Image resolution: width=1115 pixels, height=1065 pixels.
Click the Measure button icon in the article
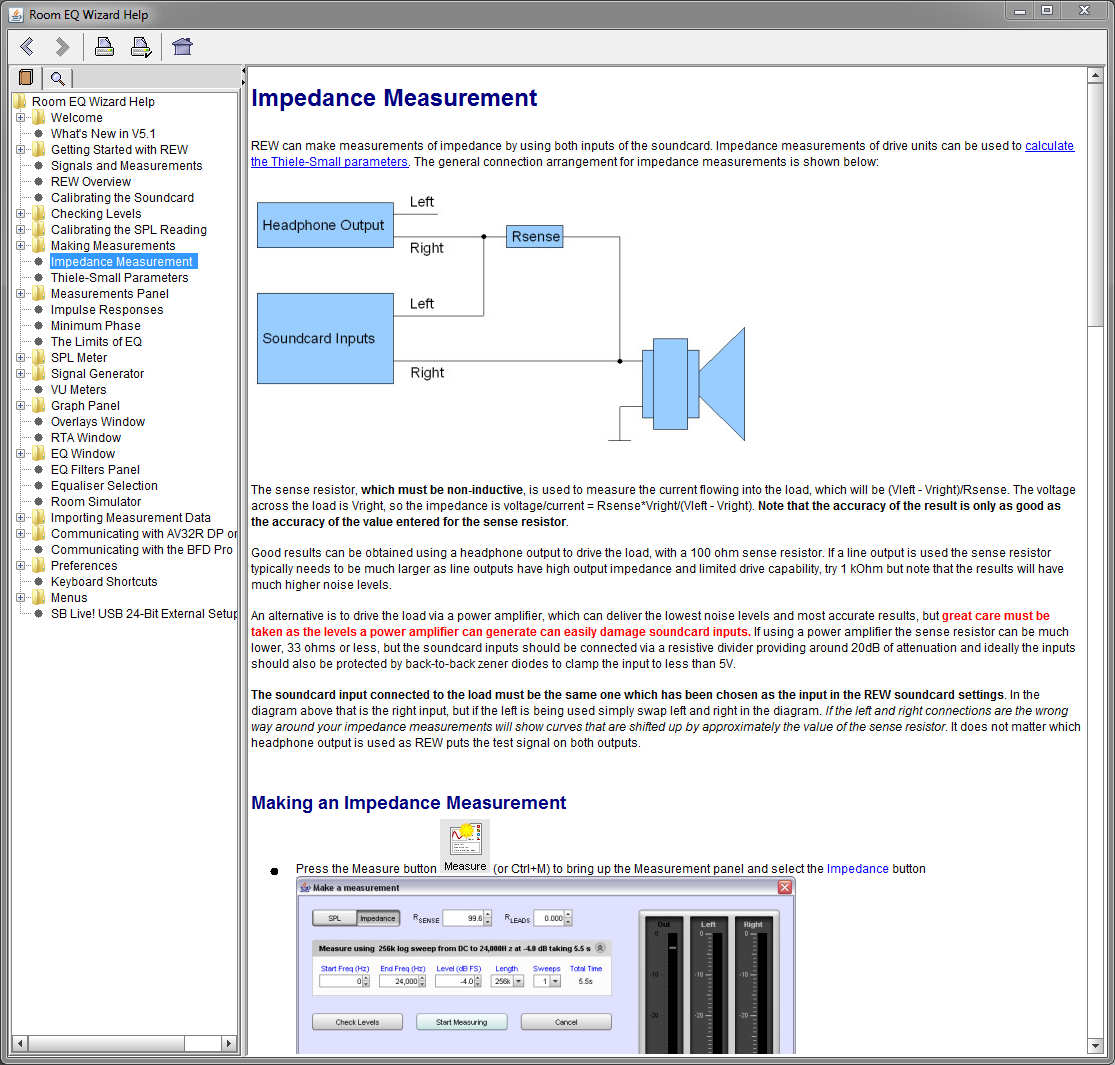coord(465,847)
